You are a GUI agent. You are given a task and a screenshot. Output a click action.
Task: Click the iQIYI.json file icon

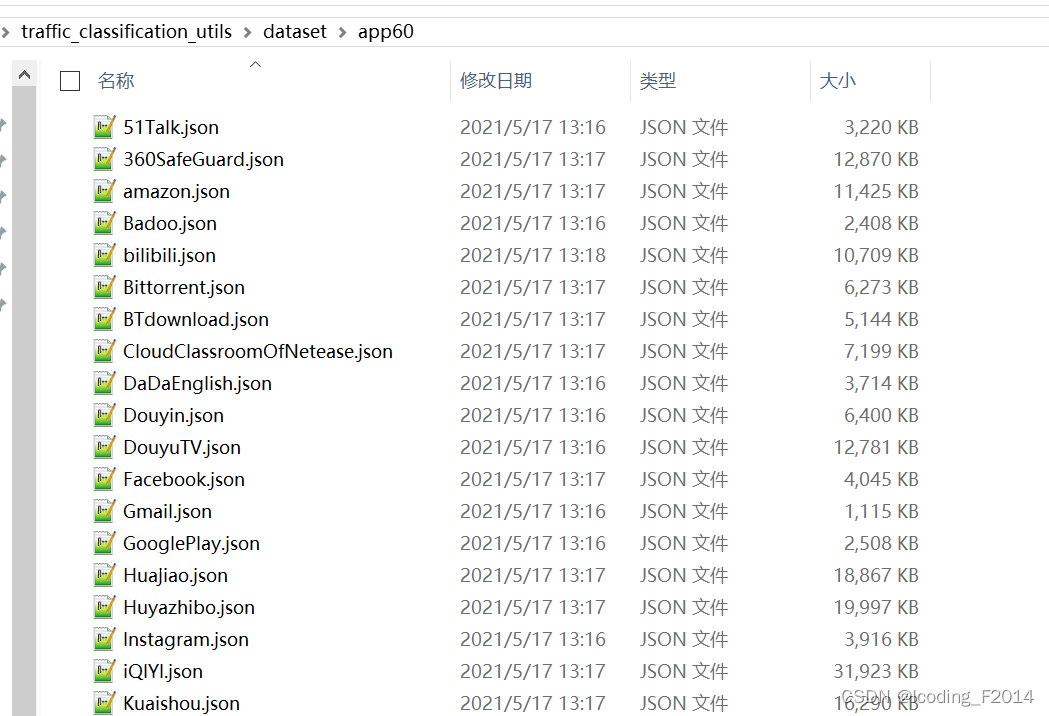point(104,670)
